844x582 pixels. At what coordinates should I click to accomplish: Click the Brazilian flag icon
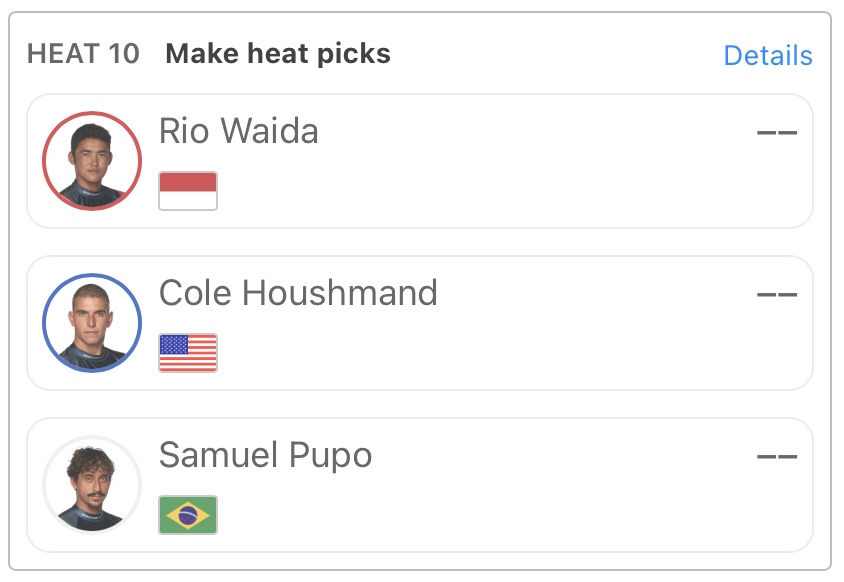tap(188, 515)
